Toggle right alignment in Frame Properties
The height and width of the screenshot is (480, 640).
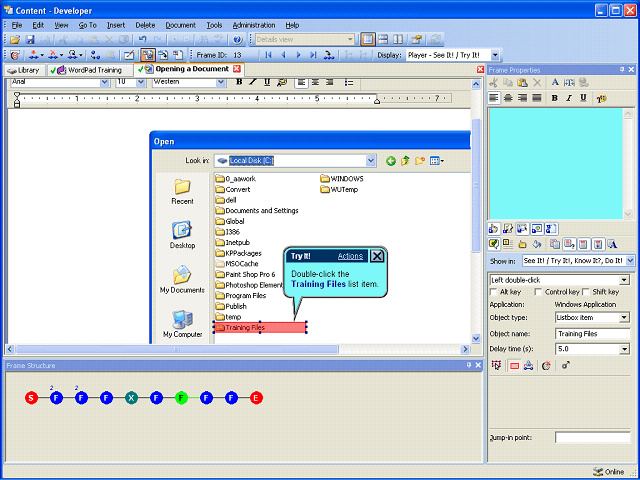pos(522,98)
